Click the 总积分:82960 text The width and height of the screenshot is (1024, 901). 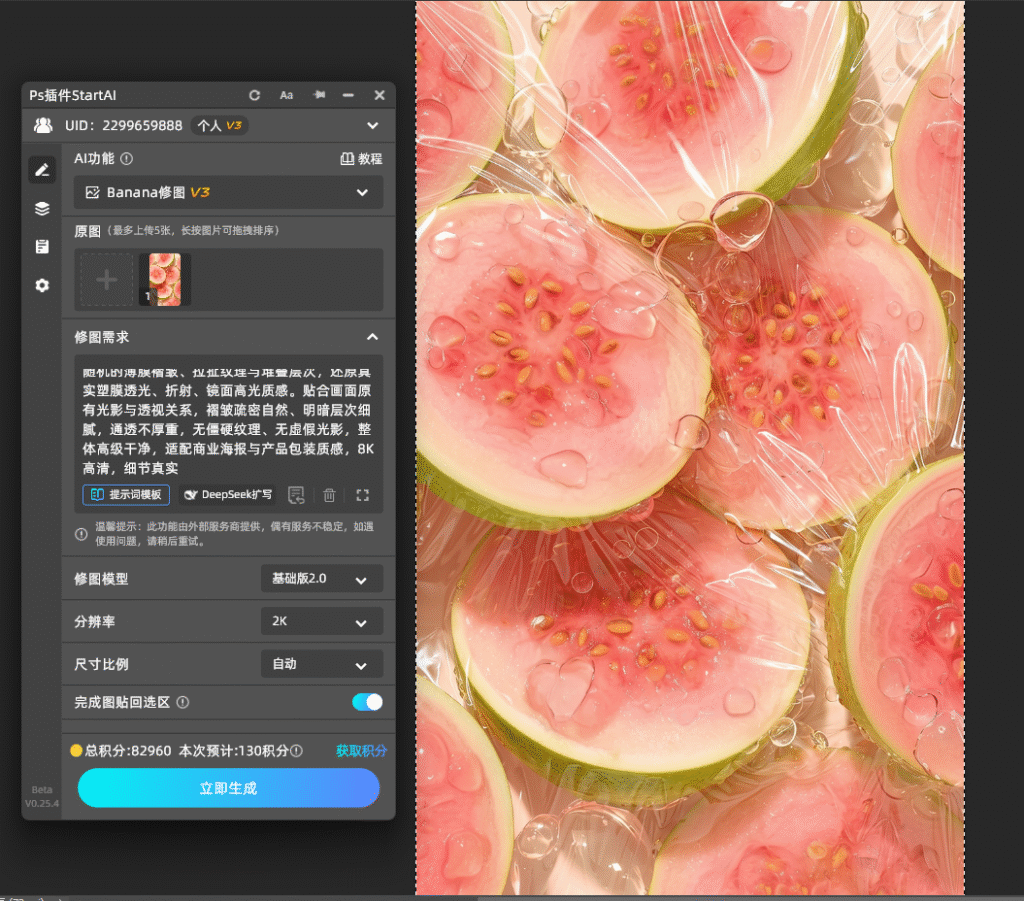128,751
